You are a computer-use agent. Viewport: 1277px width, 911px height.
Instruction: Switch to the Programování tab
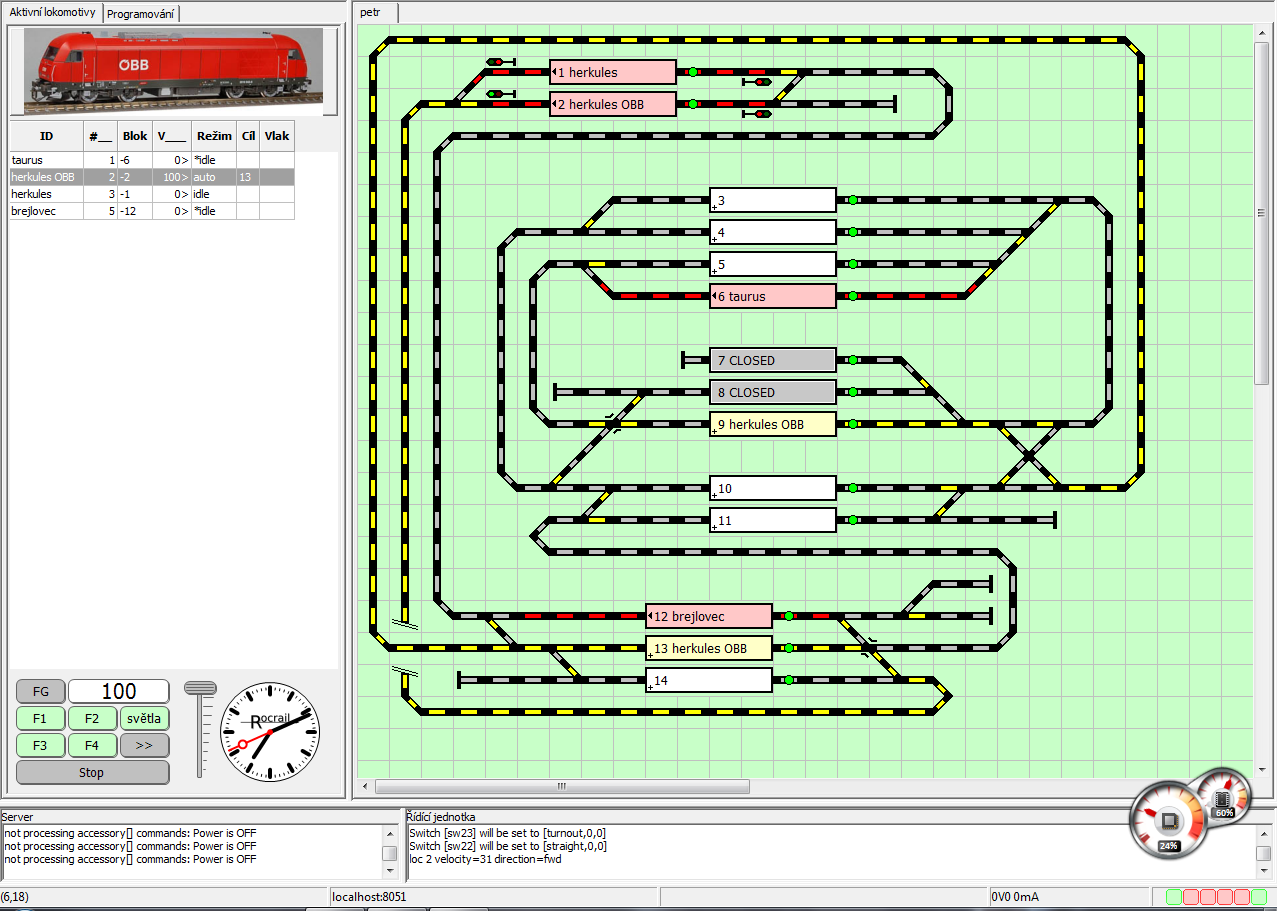pyautogui.click(x=141, y=13)
